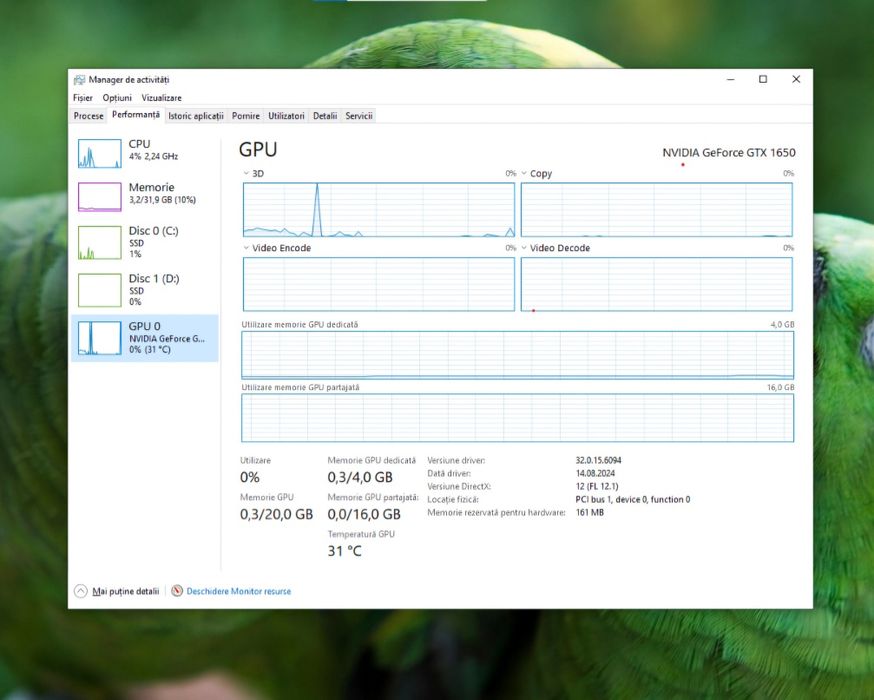Open Deschidere Monitor resurse link
The width and height of the screenshot is (874, 700).
[x=239, y=591]
